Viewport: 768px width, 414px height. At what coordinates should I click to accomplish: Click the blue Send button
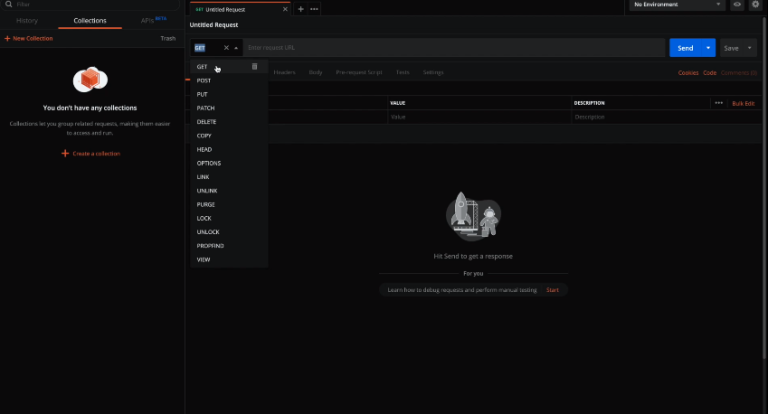(684, 48)
